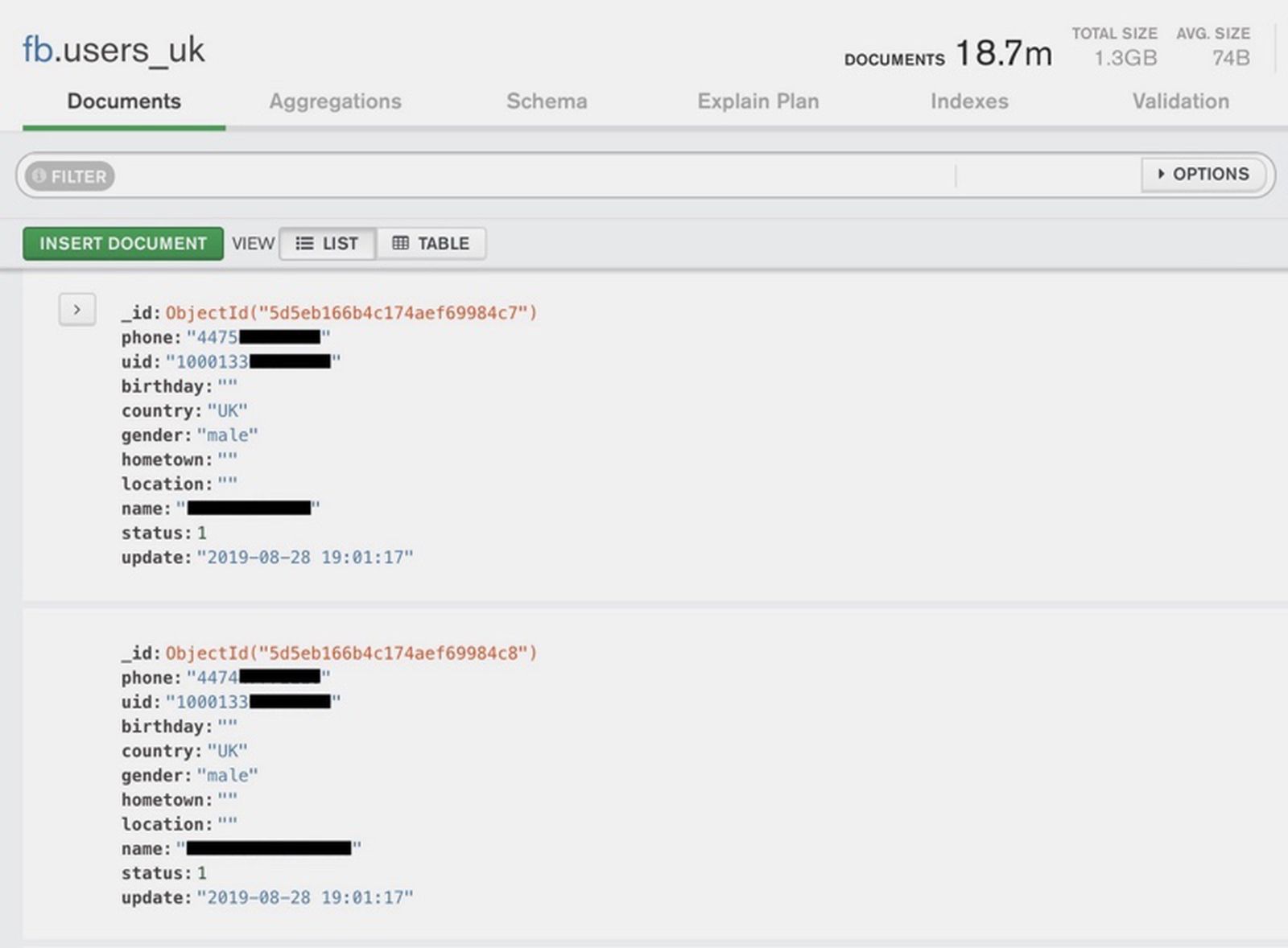1288x948 pixels.
Task: View the Indexes tab
Action: click(969, 101)
